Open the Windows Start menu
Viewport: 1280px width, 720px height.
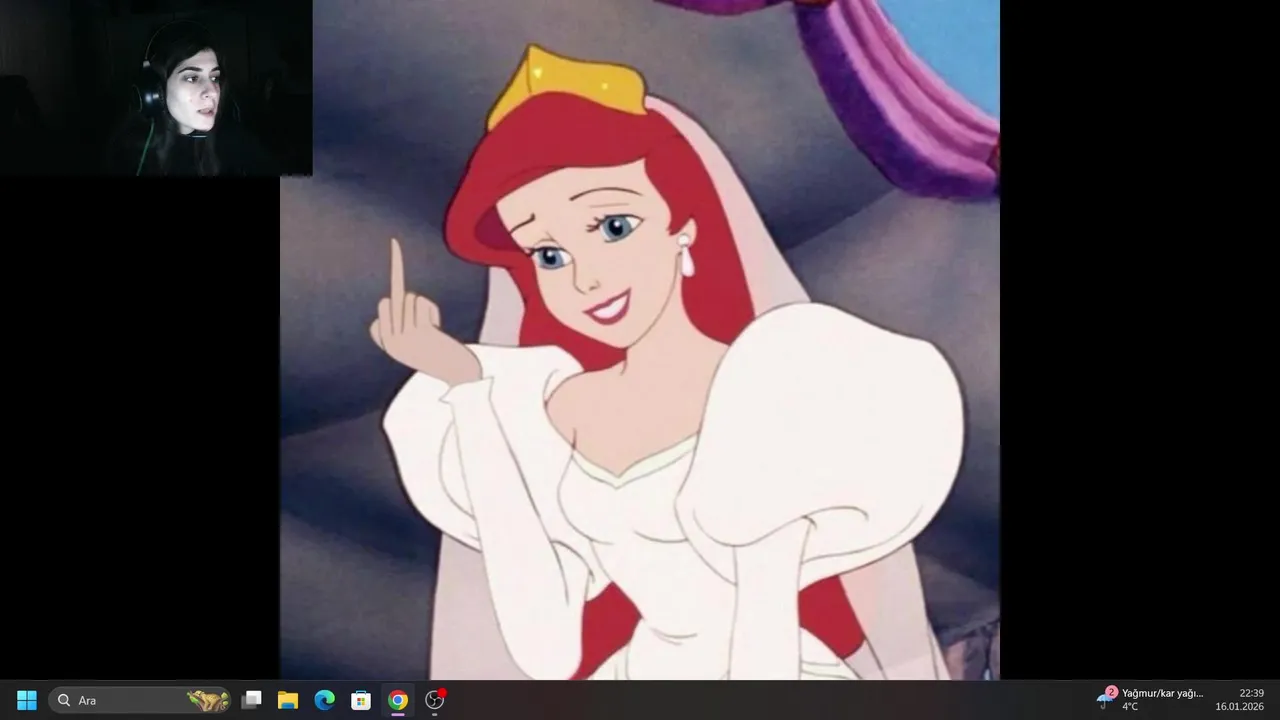27,700
